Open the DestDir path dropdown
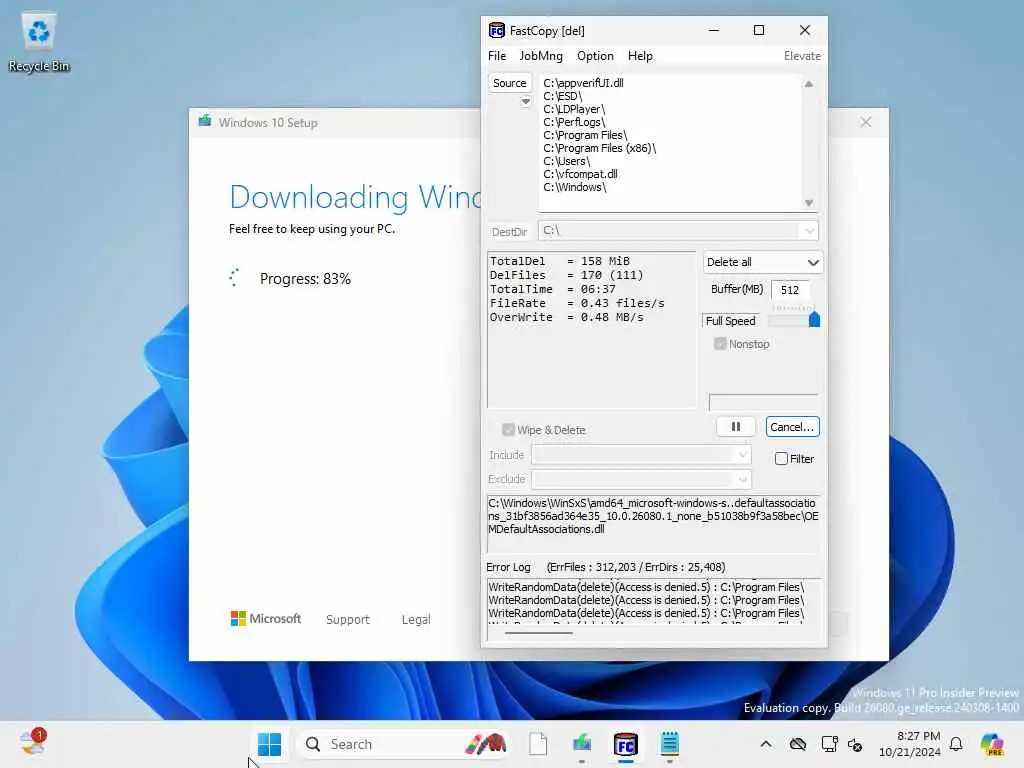 pos(809,231)
